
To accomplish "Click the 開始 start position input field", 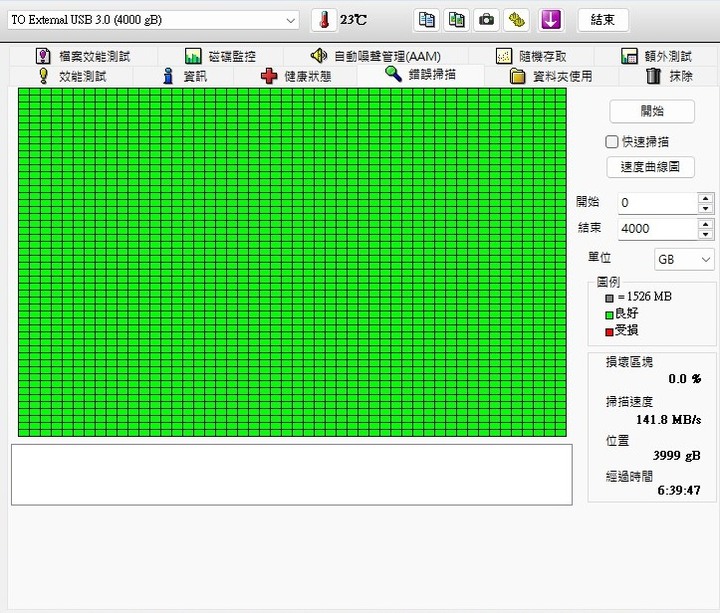I will 657,203.
